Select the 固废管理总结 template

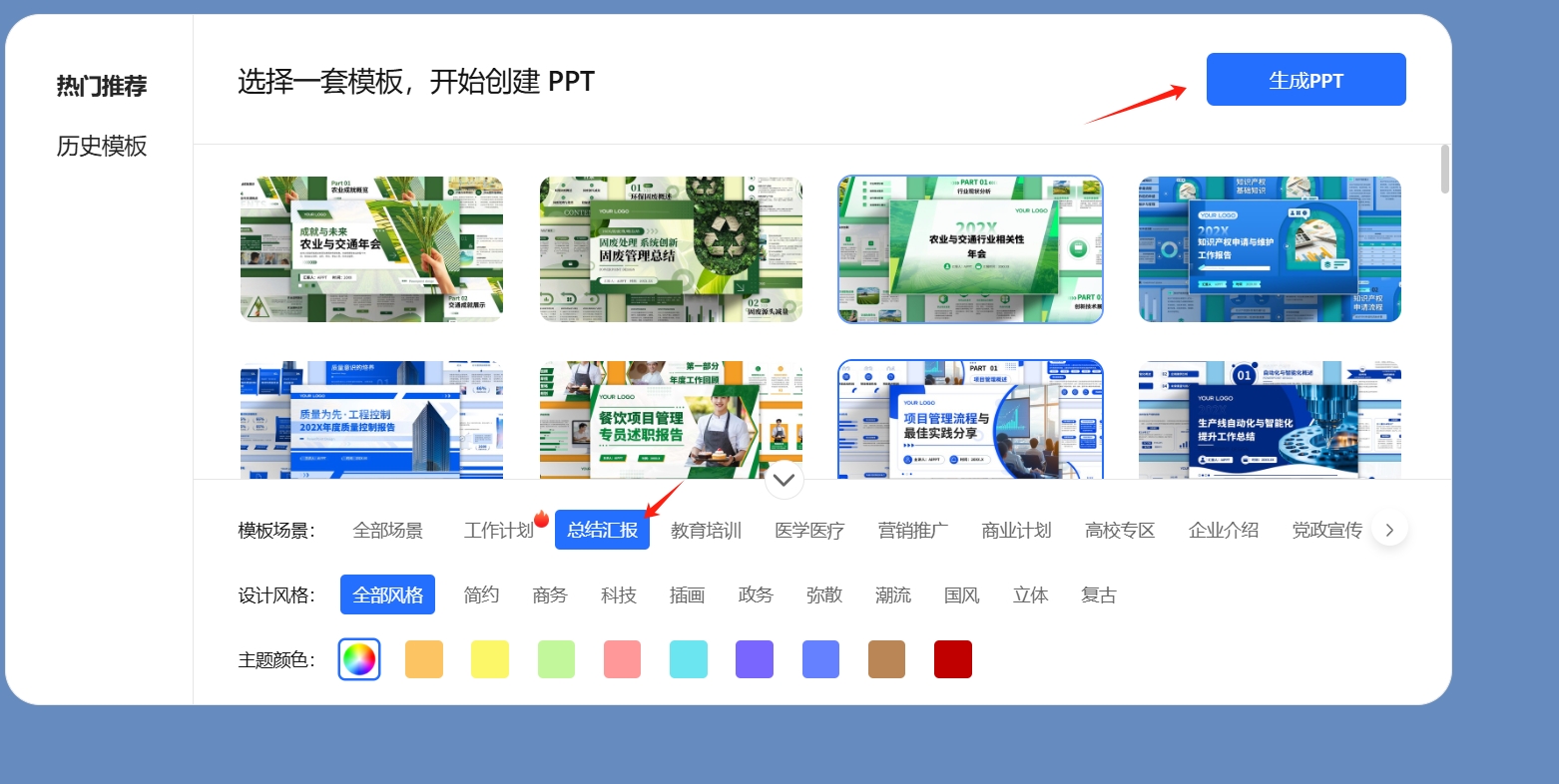pos(671,249)
